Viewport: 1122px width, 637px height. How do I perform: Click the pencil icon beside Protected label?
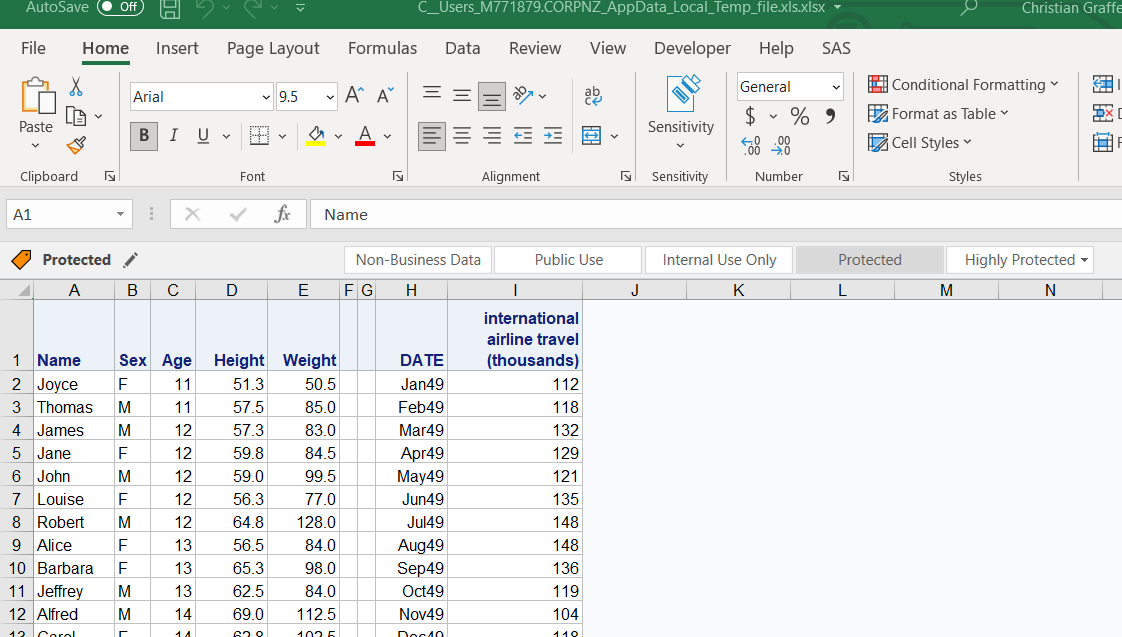point(130,260)
